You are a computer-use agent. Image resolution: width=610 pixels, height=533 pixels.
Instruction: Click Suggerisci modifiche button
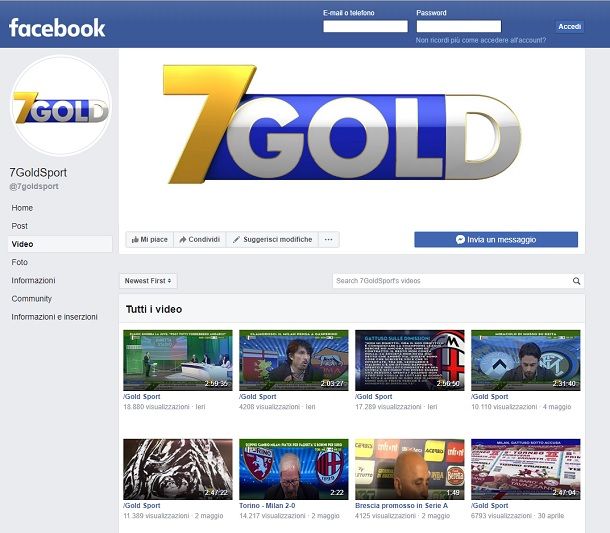coord(272,240)
